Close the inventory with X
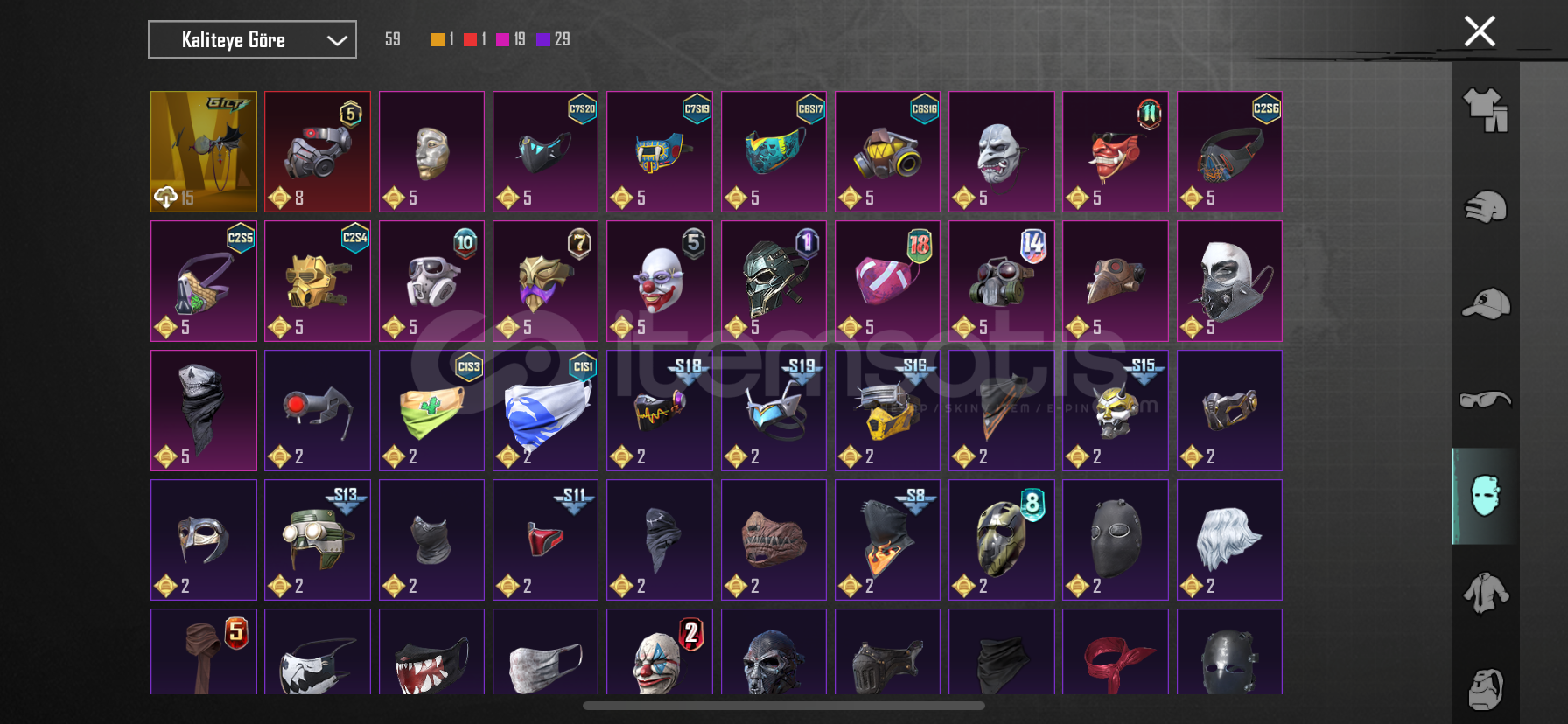1568x724 pixels. [x=1480, y=31]
